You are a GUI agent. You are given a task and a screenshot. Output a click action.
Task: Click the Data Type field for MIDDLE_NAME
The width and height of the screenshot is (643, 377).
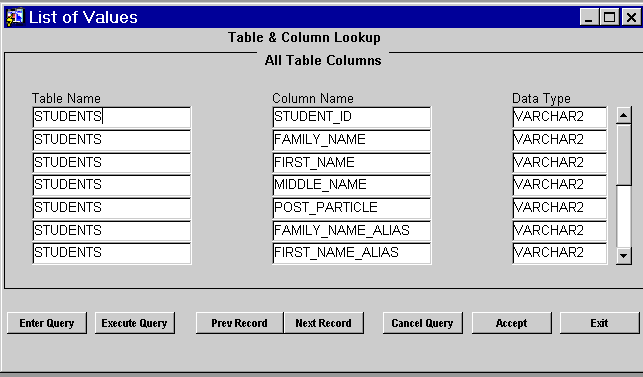tap(559, 185)
